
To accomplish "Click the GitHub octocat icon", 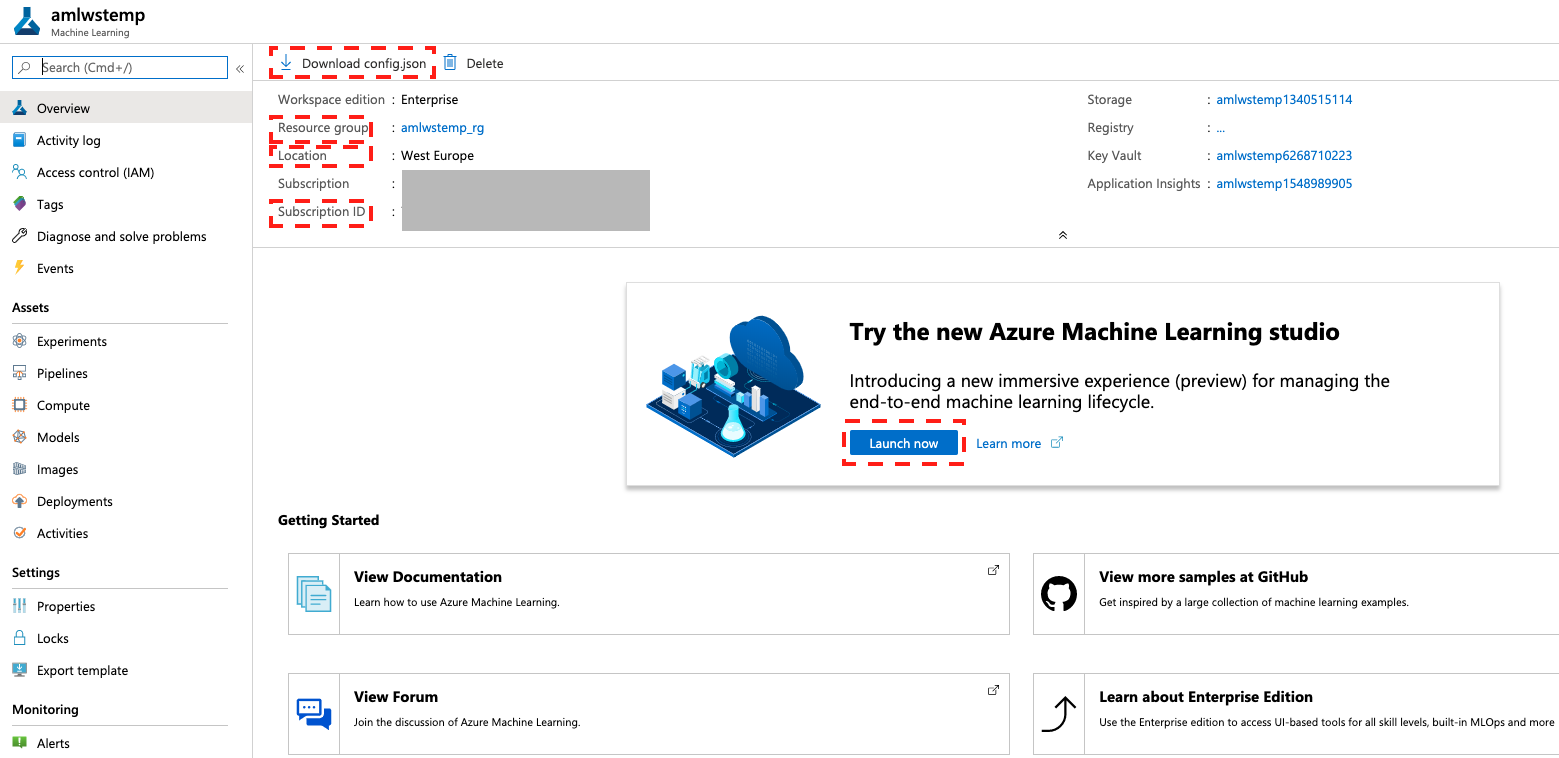I will click(x=1059, y=594).
